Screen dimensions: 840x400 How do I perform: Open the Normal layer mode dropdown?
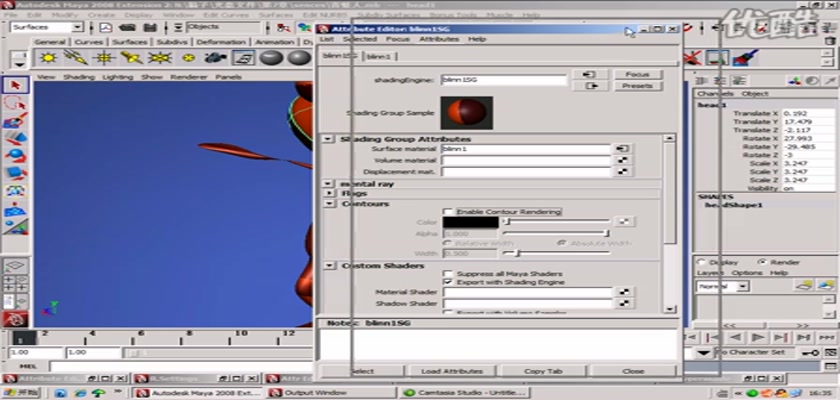coord(742,286)
